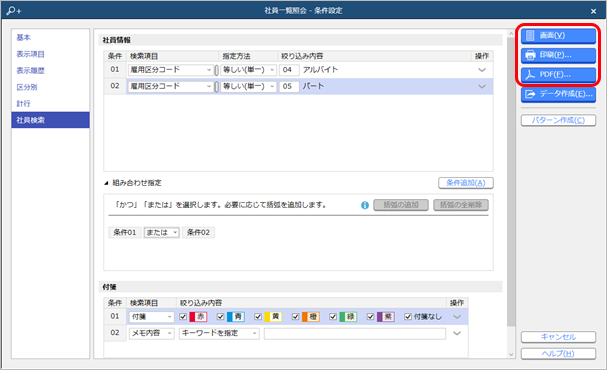Toggle the 緑 sticky note checkbox
Screen dimensions: 607x370
[x=333, y=317]
